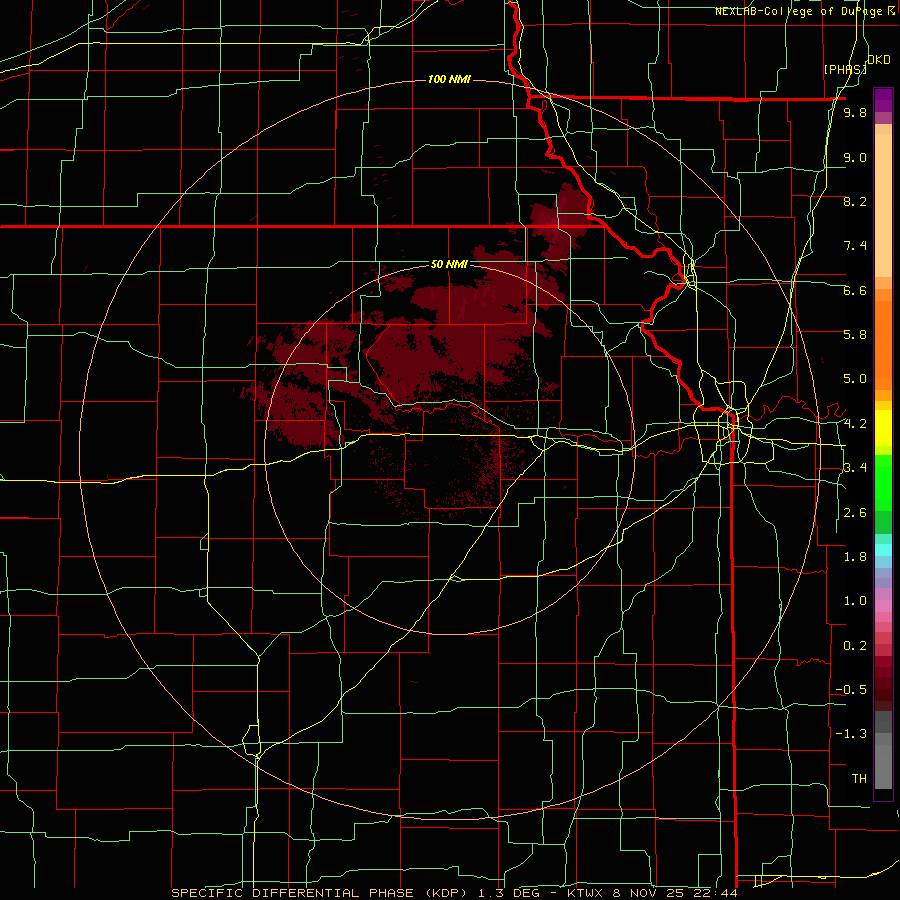Click the 100 NMI range ring label

[449, 79]
